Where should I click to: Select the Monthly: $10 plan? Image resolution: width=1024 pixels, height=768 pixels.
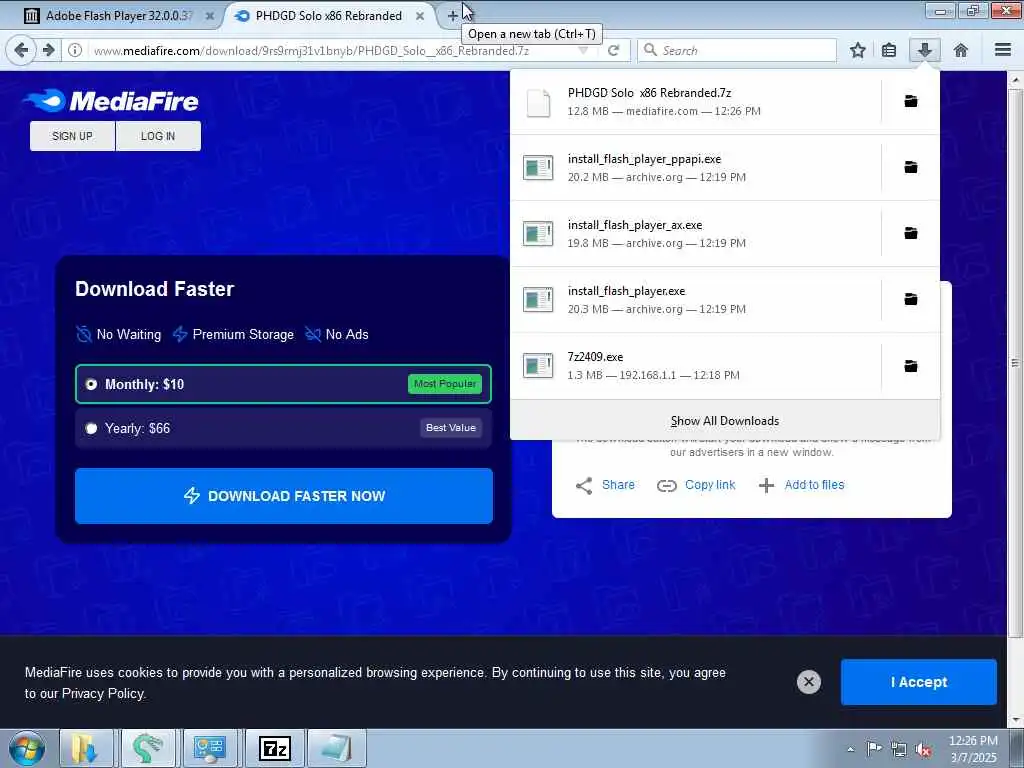click(283, 384)
